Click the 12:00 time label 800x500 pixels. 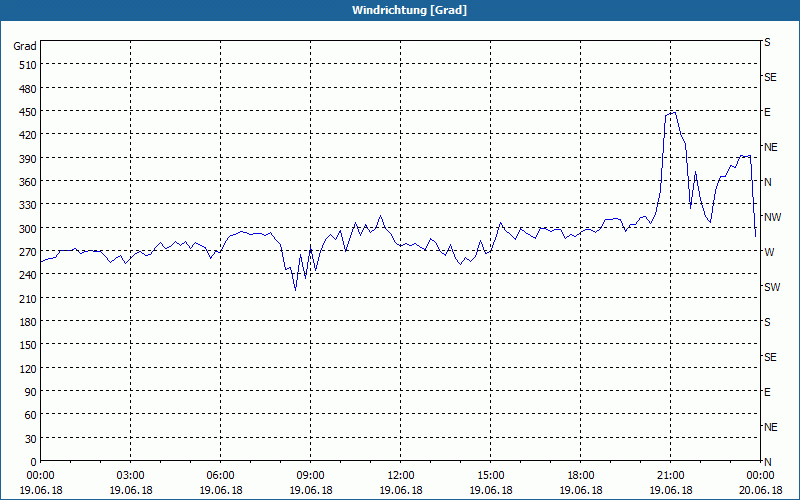[401, 476]
